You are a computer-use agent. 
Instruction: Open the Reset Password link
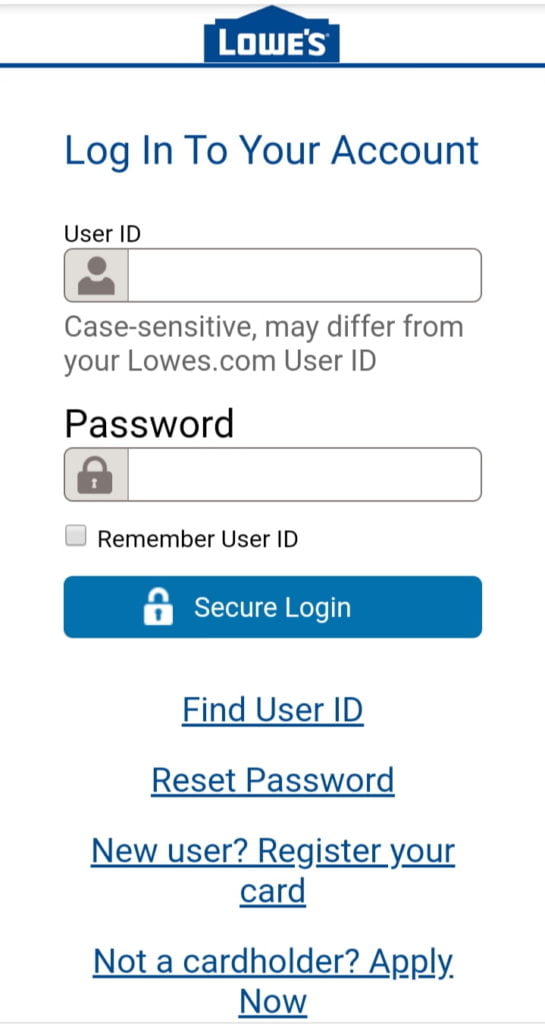pos(273,780)
